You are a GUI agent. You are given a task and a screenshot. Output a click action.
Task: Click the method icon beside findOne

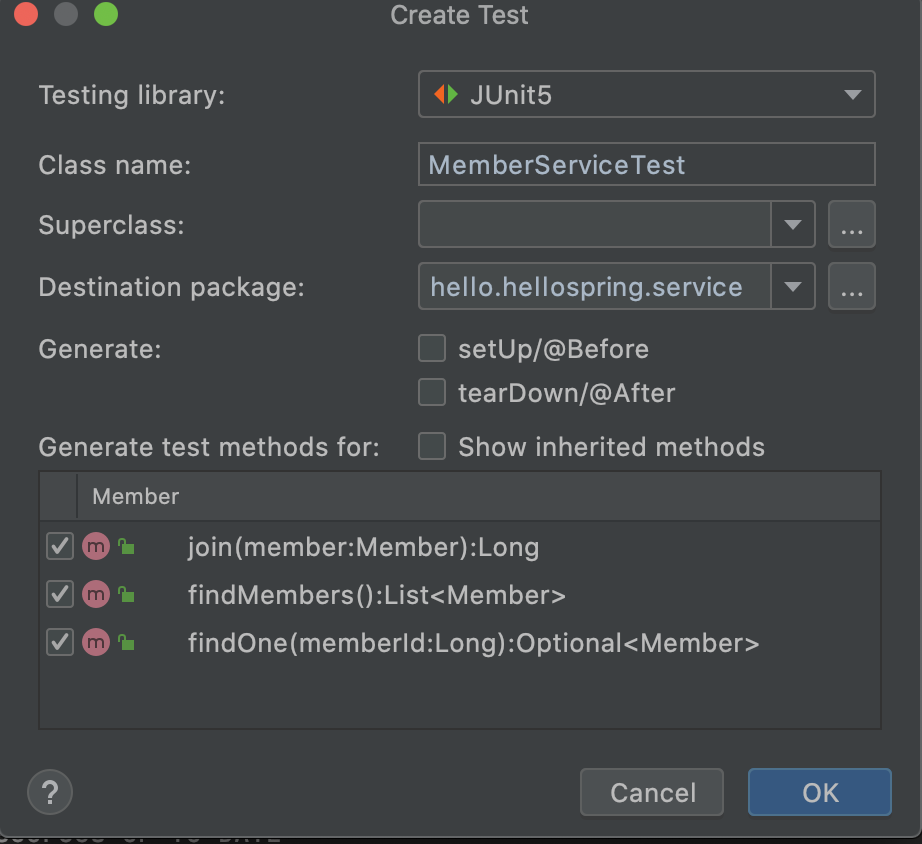[x=96, y=642]
